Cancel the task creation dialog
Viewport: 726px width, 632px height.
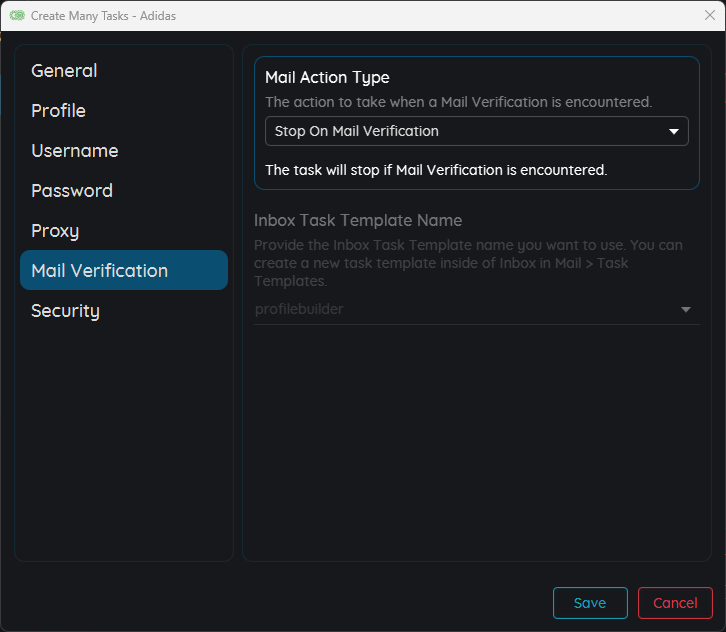[675, 603]
